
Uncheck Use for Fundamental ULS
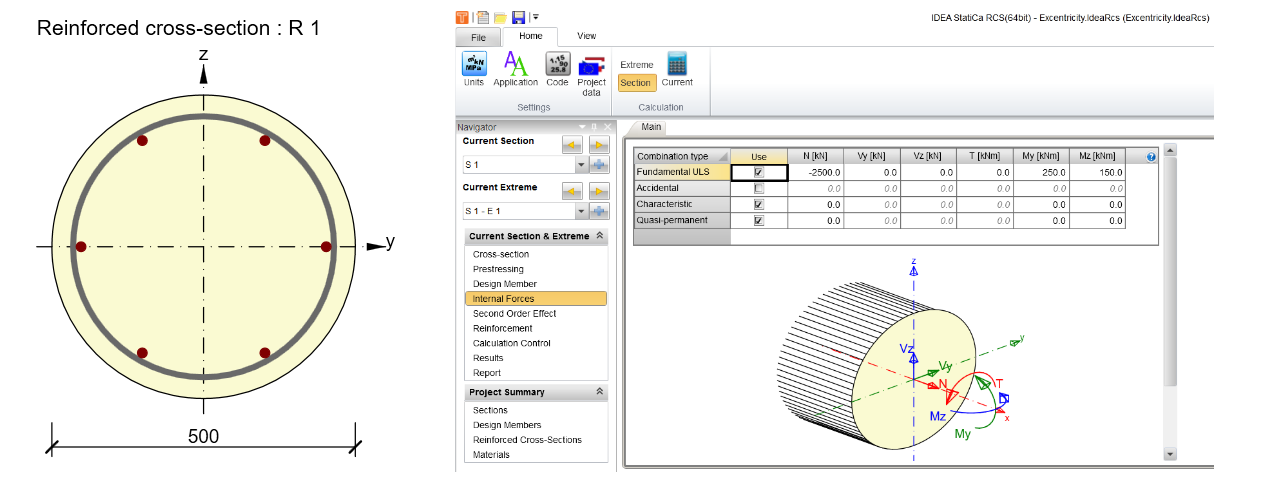click(759, 172)
